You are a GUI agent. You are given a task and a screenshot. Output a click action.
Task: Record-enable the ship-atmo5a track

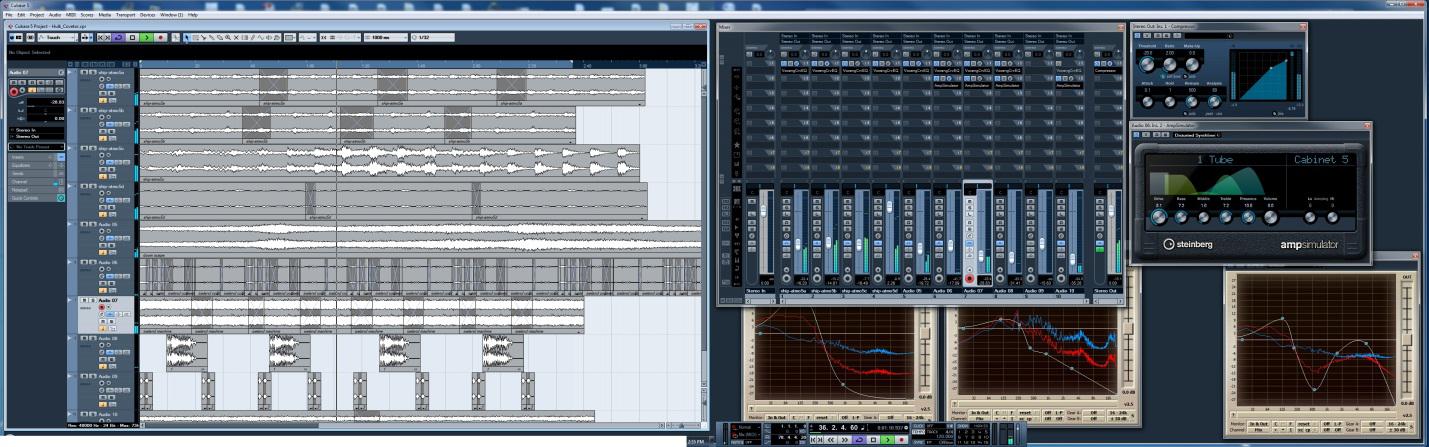tap(101, 79)
